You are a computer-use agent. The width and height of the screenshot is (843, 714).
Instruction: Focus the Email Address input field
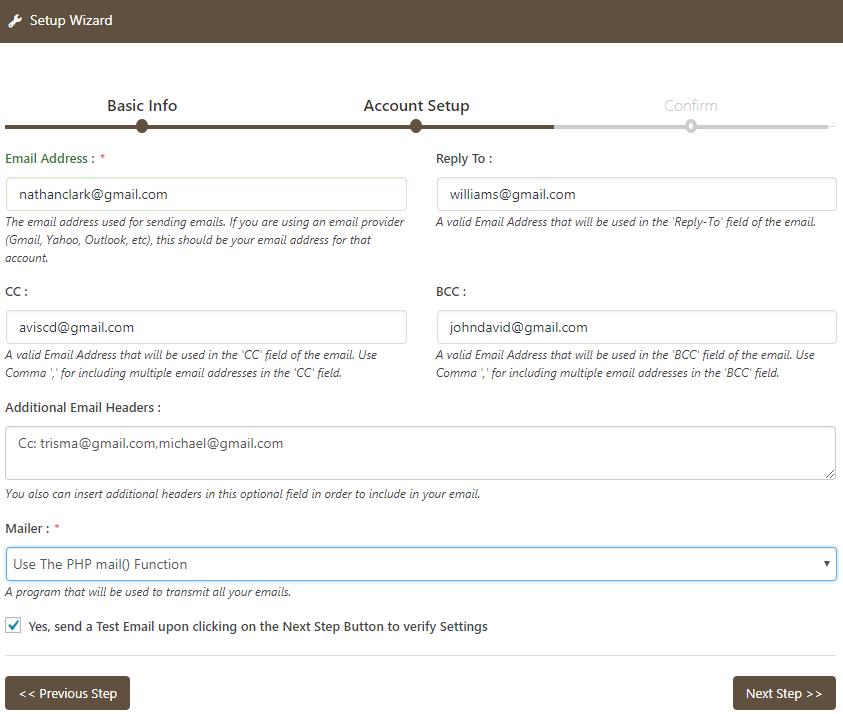[206, 194]
